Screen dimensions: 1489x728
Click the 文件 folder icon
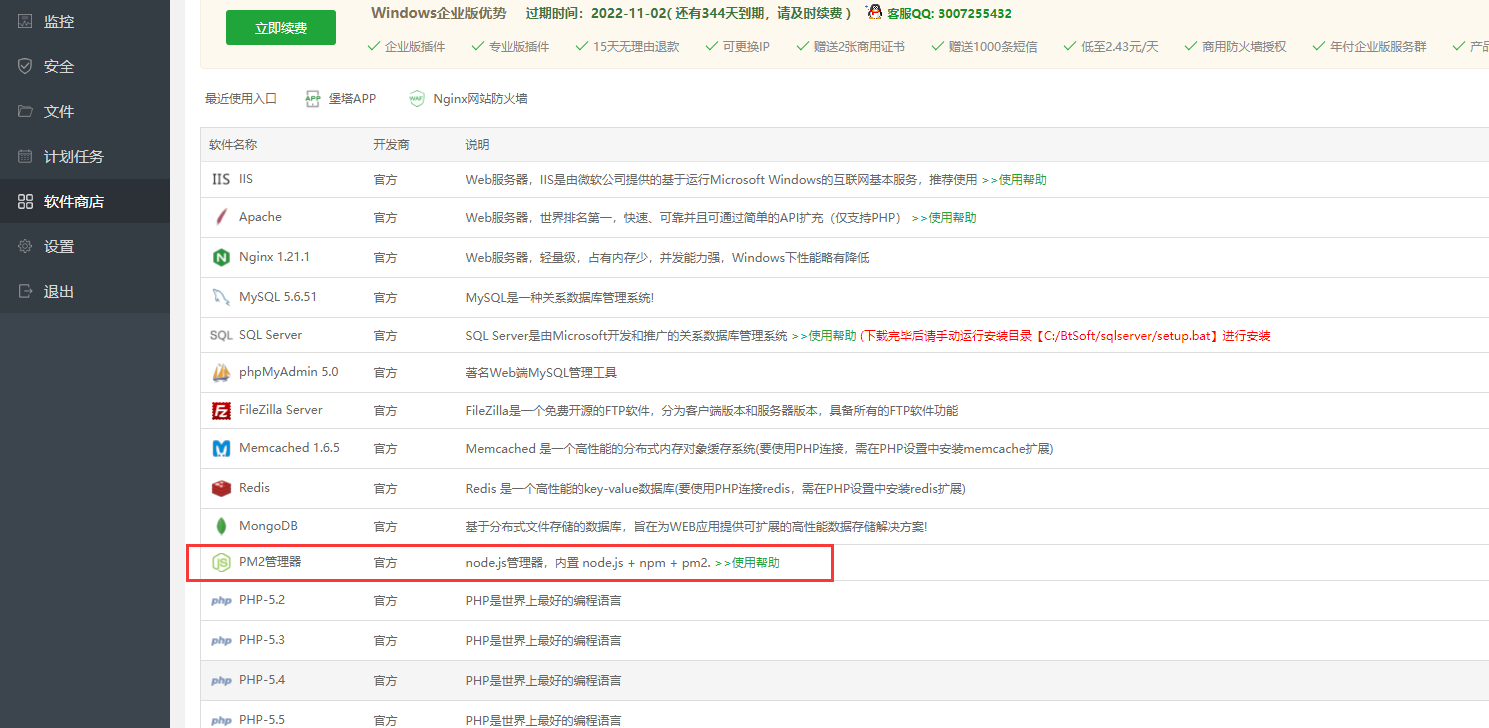coord(25,111)
